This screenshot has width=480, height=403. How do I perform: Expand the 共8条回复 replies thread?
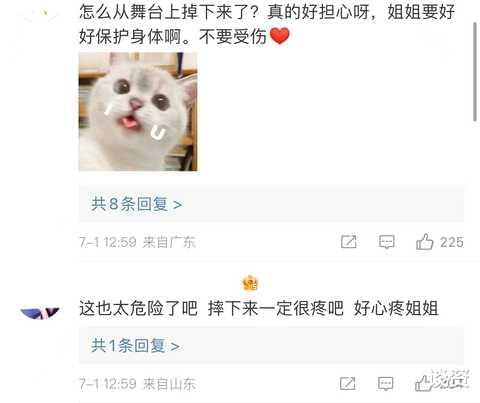coord(271,204)
